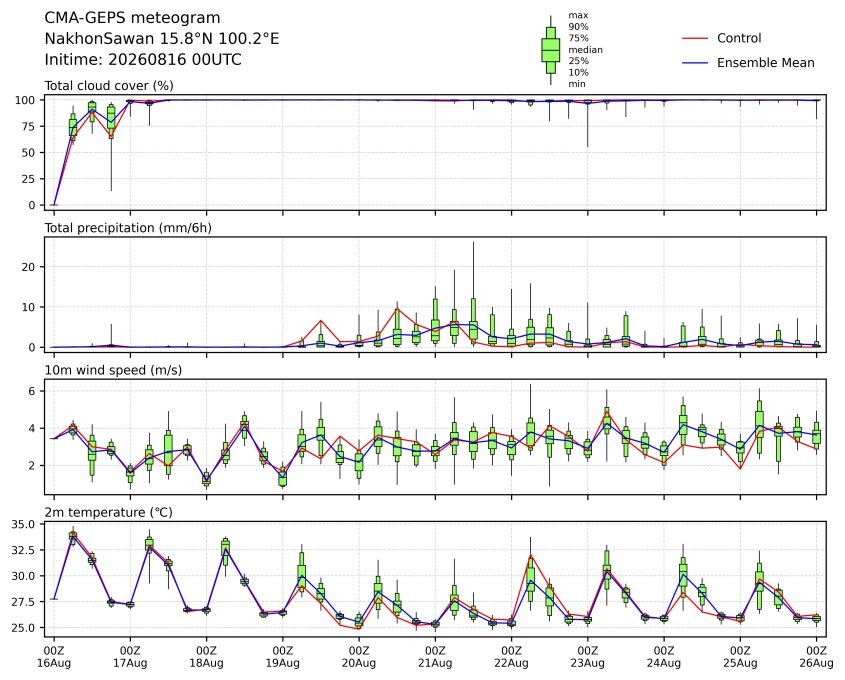The height and width of the screenshot is (680, 845).
Task: Click the '10m wind speed (m/s)' panel title
Action: tap(113, 370)
